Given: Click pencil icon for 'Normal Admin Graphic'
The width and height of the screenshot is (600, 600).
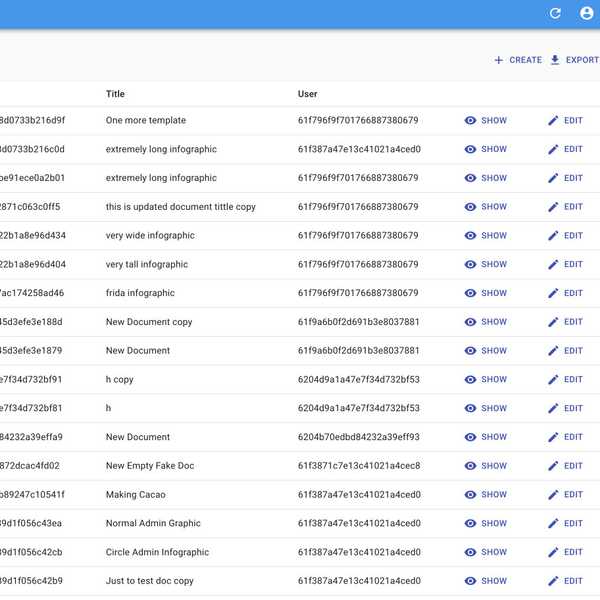Looking at the screenshot, I should click(x=553, y=524).
